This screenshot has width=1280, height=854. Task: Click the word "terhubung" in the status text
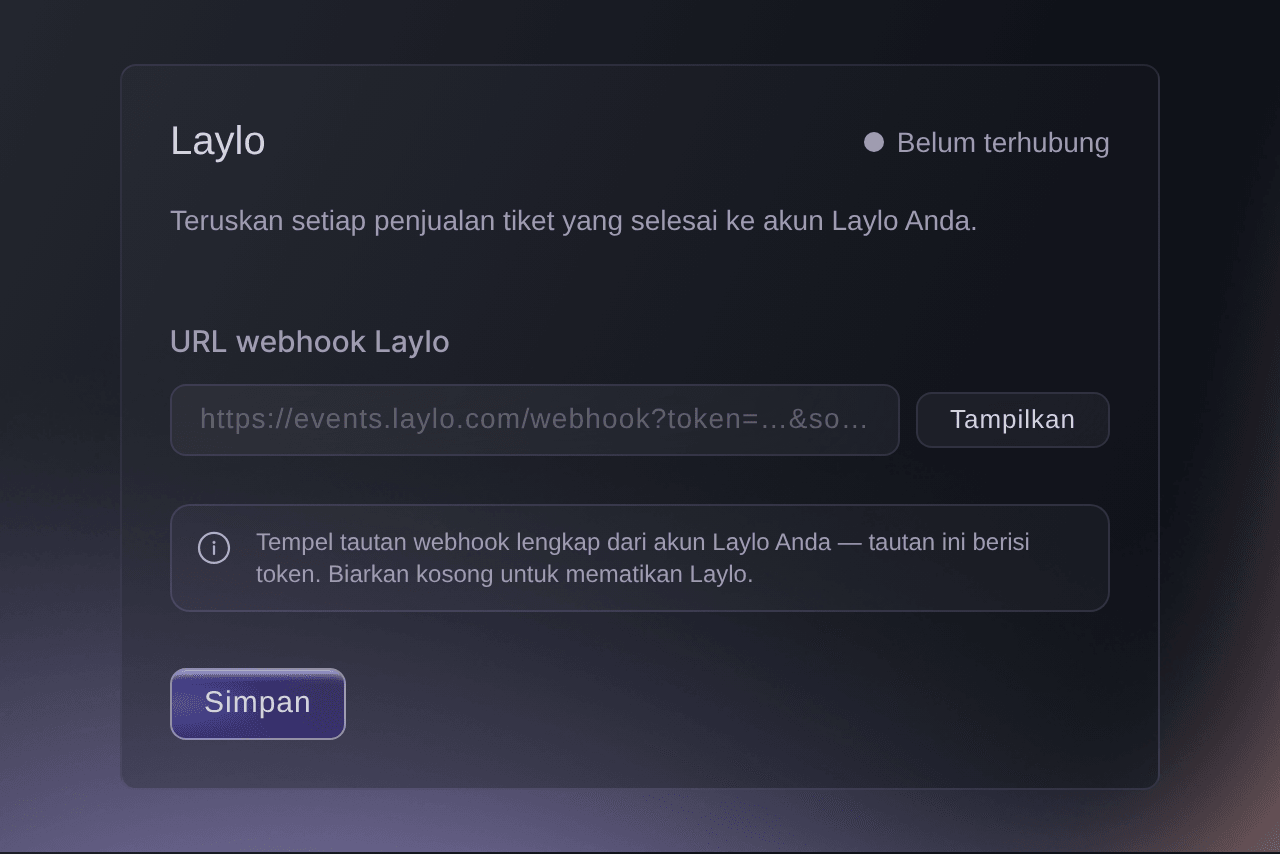pyautogui.click(x=1046, y=143)
